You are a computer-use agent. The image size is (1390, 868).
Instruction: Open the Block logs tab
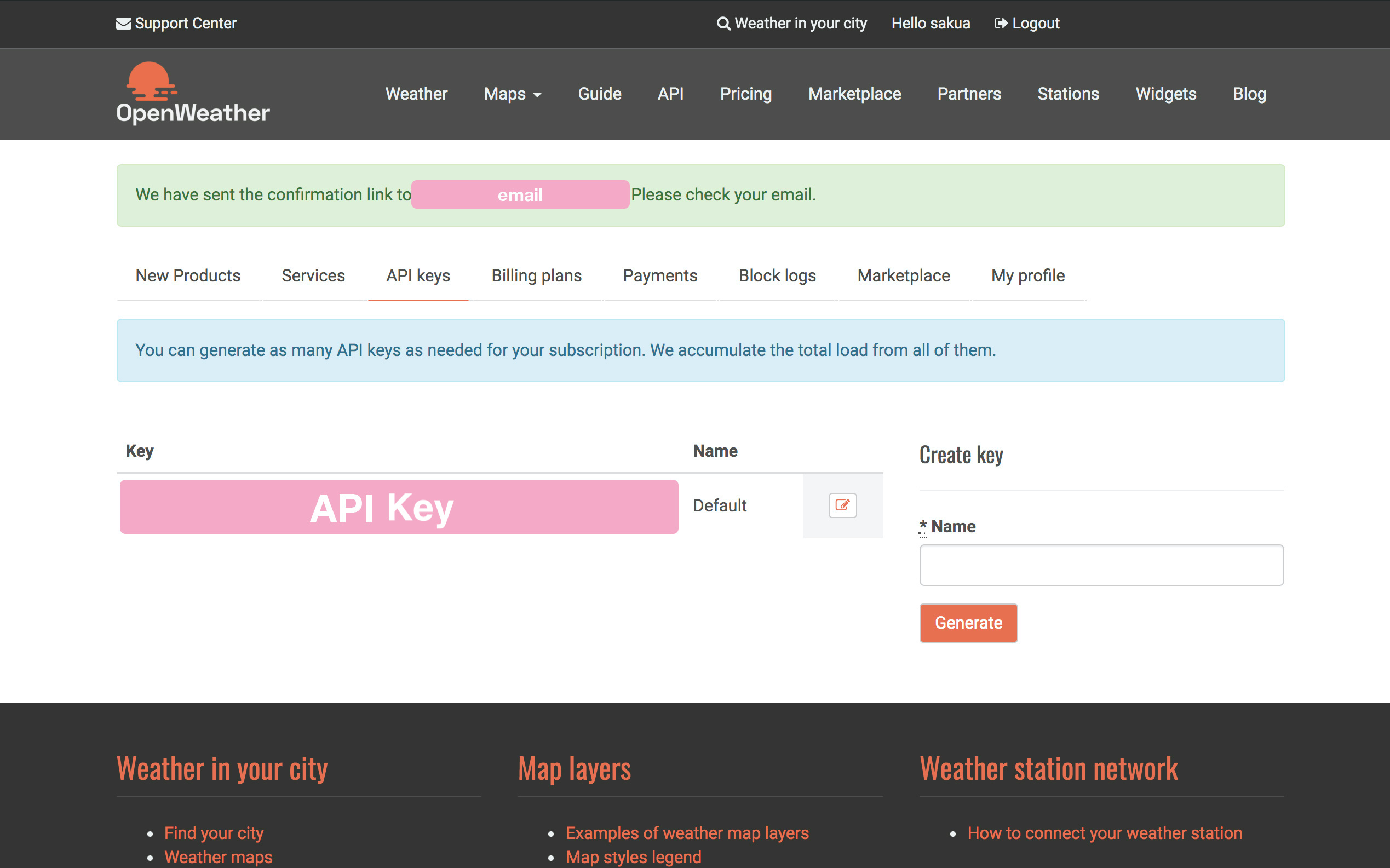click(777, 275)
